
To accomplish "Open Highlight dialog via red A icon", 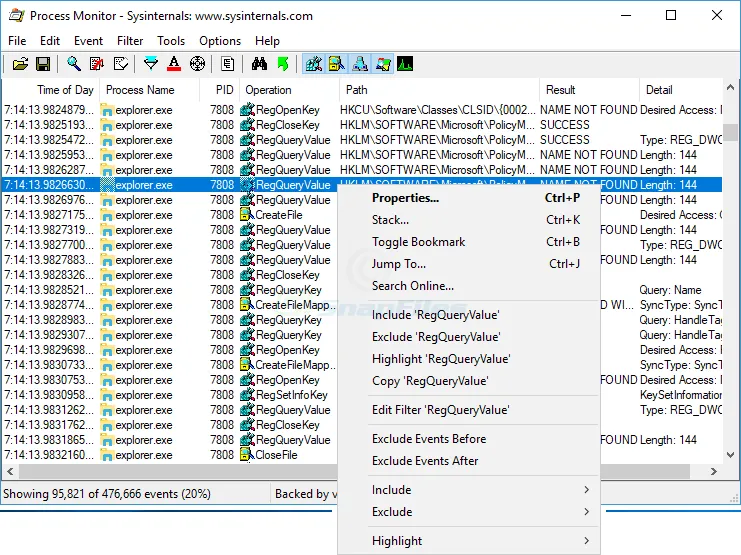I will point(174,64).
